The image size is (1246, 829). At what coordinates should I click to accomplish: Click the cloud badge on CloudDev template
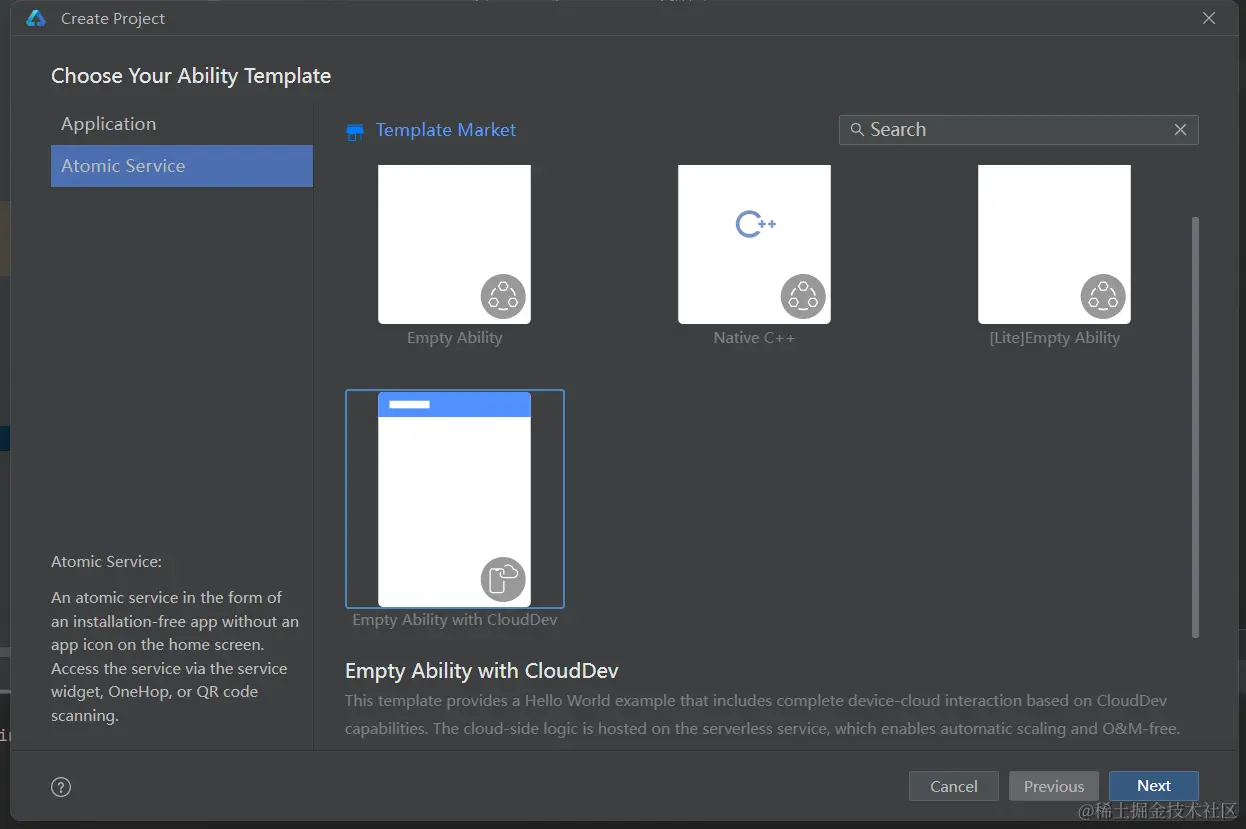click(503, 579)
